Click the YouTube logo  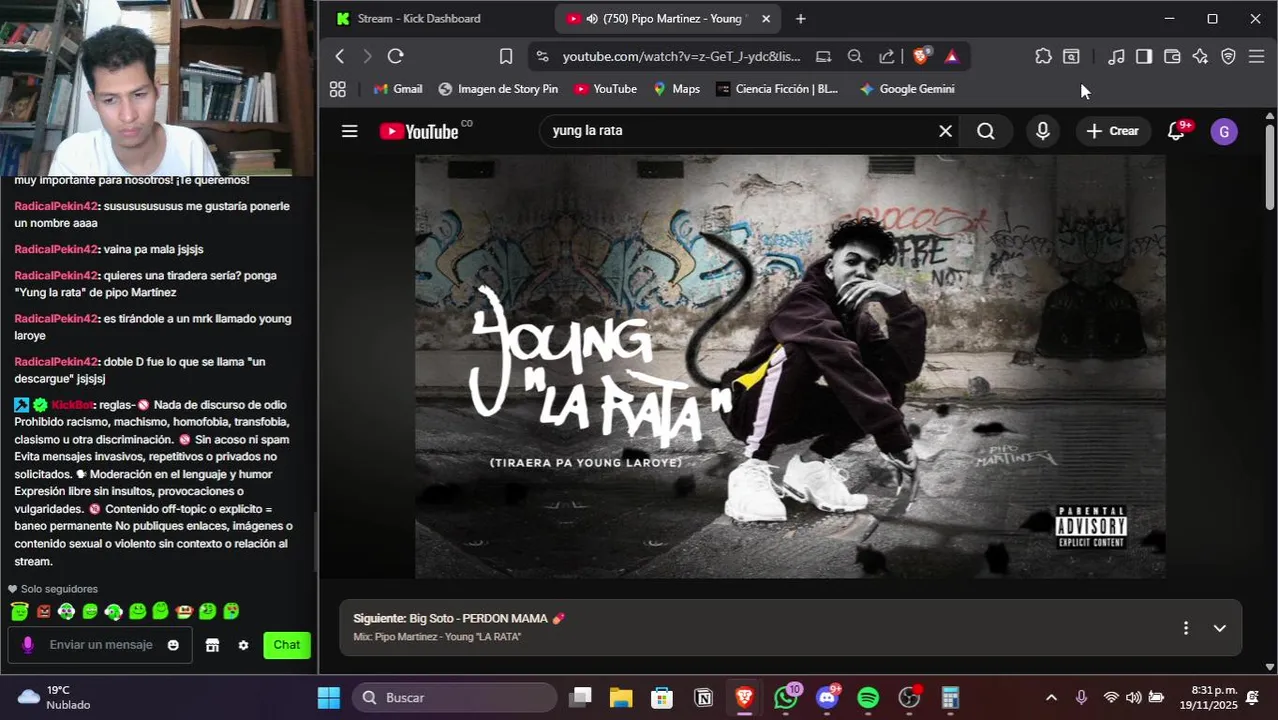point(419,131)
